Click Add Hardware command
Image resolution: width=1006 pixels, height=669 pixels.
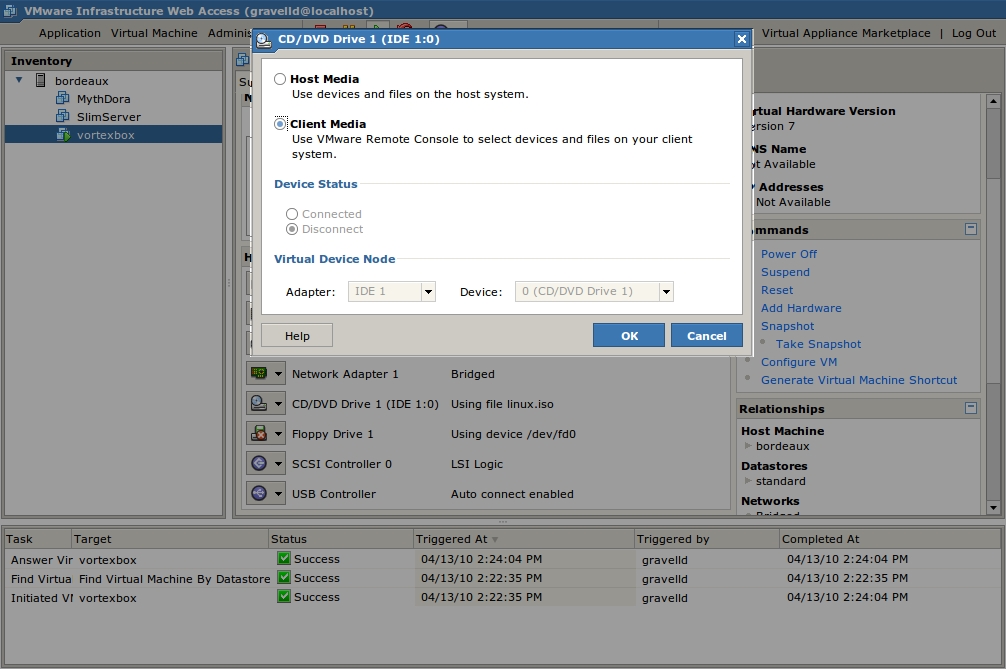[x=801, y=308]
